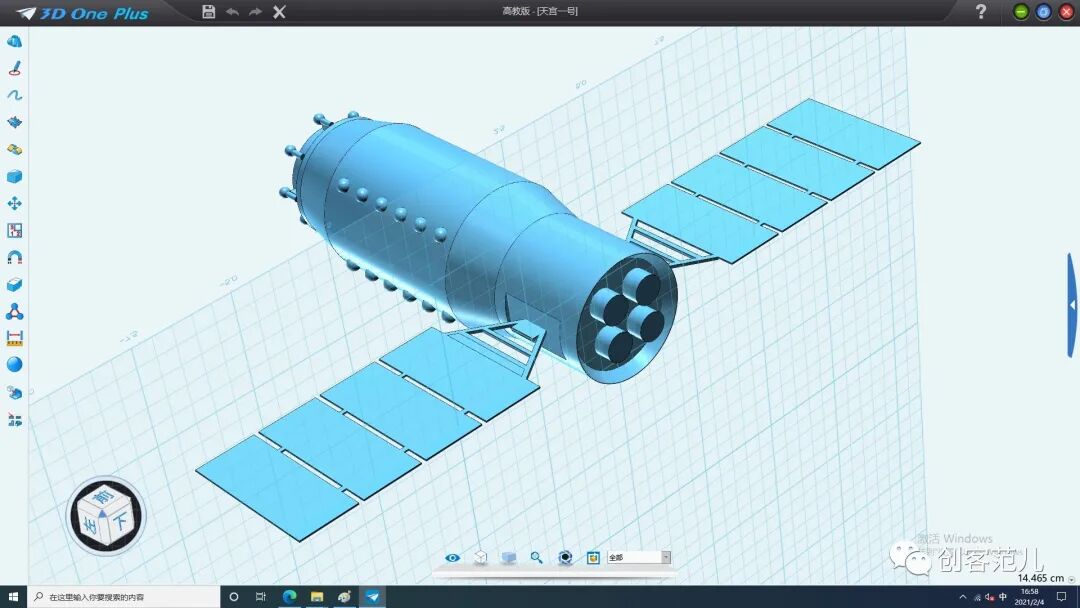Open the last sidebar assembly tool
The height and width of the screenshot is (608, 1080).
click(x=14, y=419)
